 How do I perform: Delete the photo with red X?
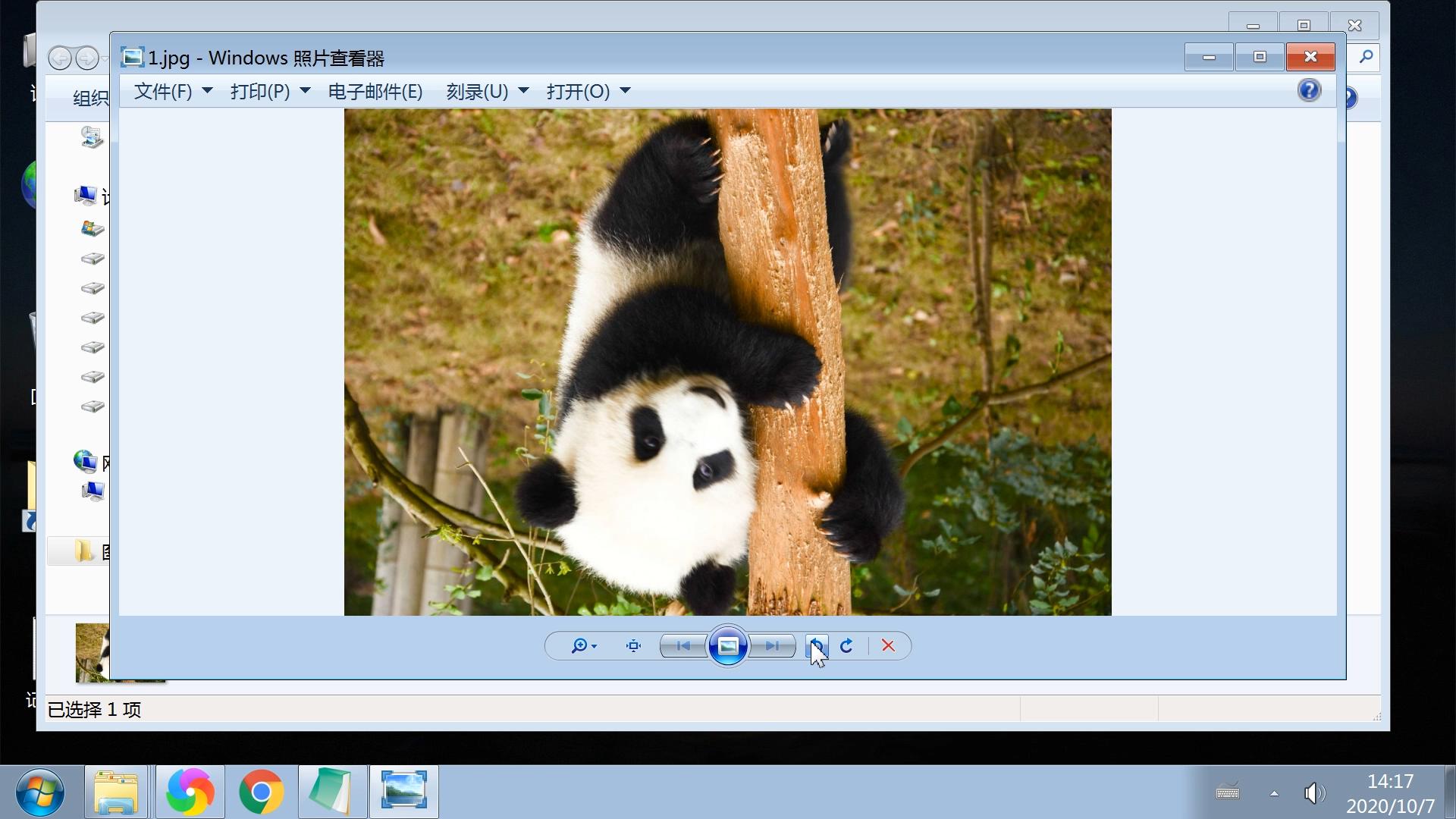point(888,645)
